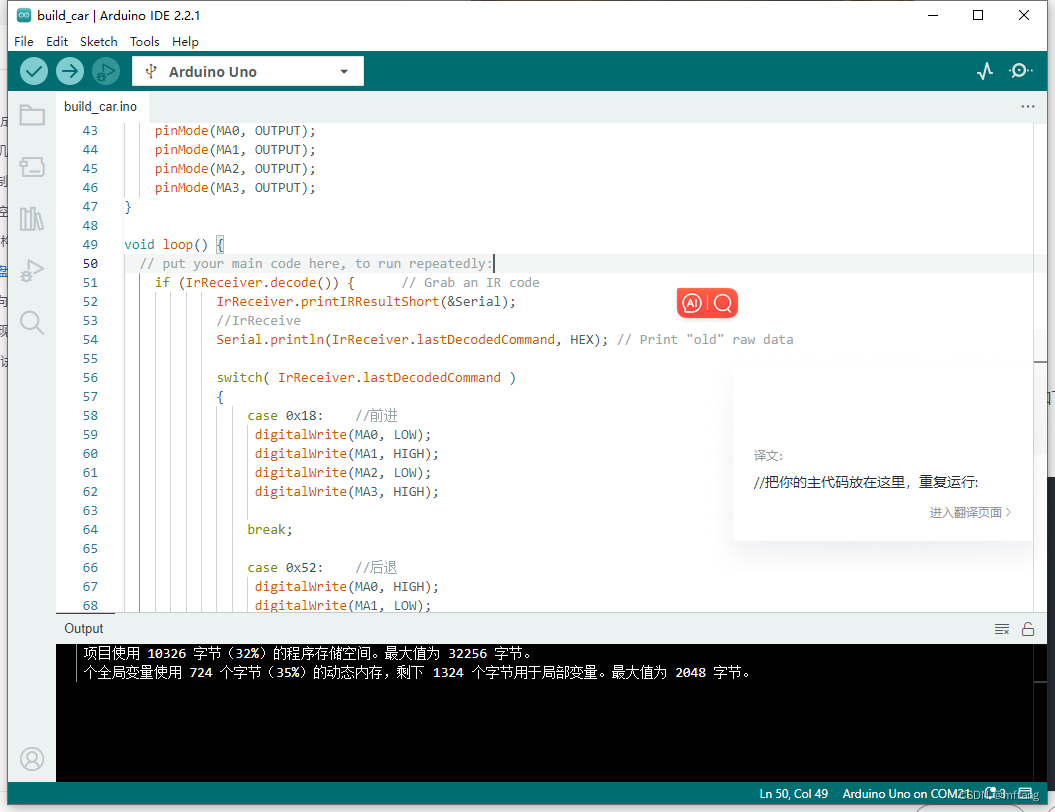Click the Ln 50, Col 49 status indicator
The width and height of the screenshot is (1055, 812).
(793, 793)
